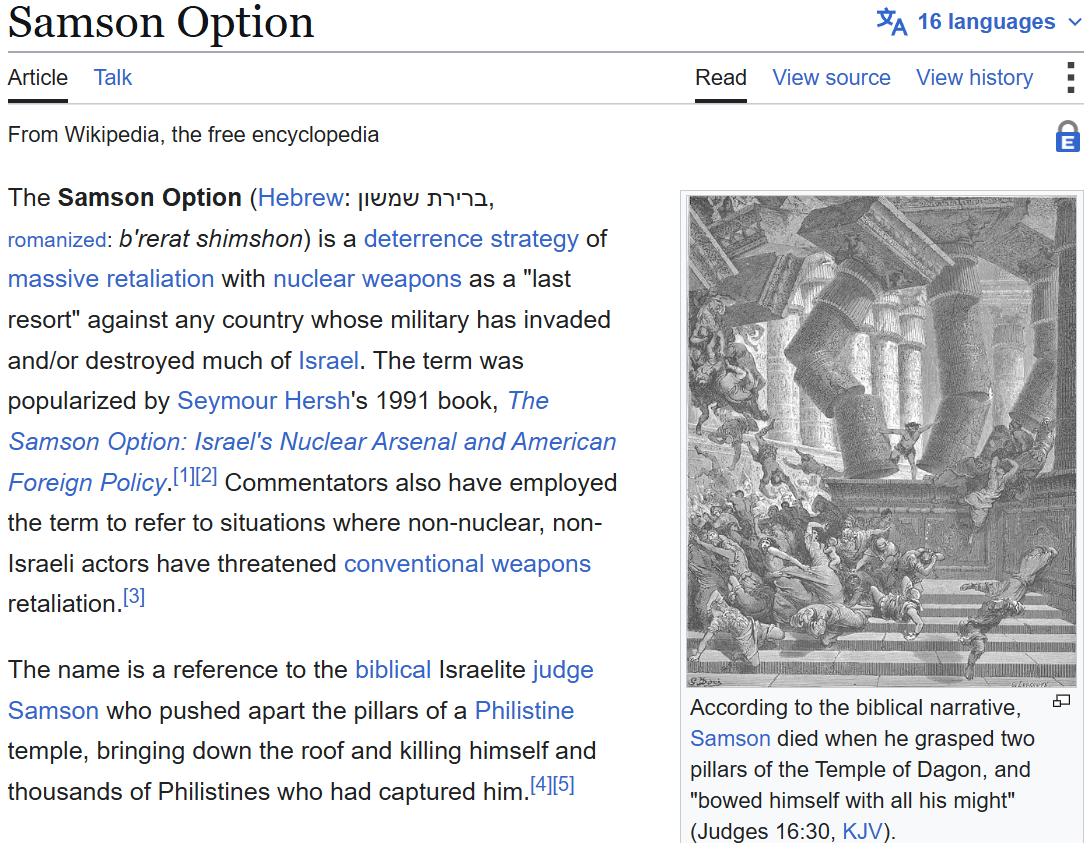
Task: Select the Read tab
Action: coord(720,78)
